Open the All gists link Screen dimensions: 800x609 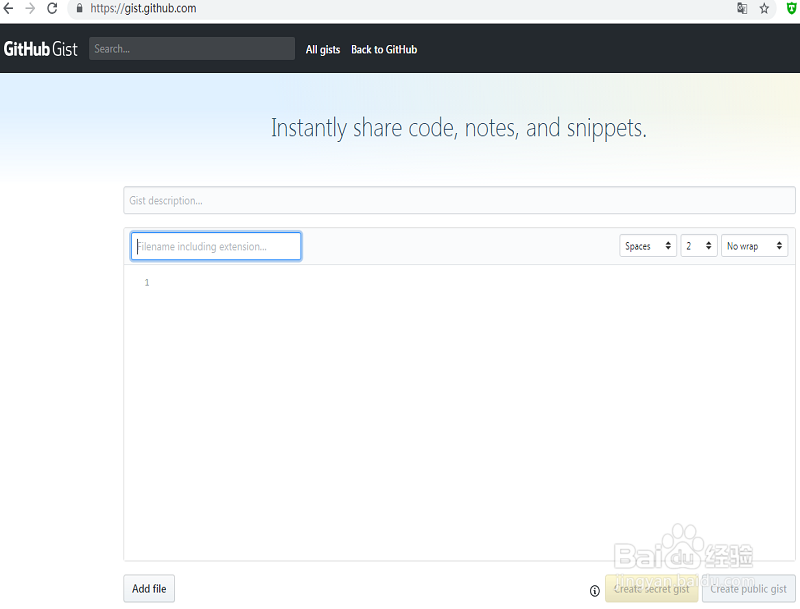323,49
